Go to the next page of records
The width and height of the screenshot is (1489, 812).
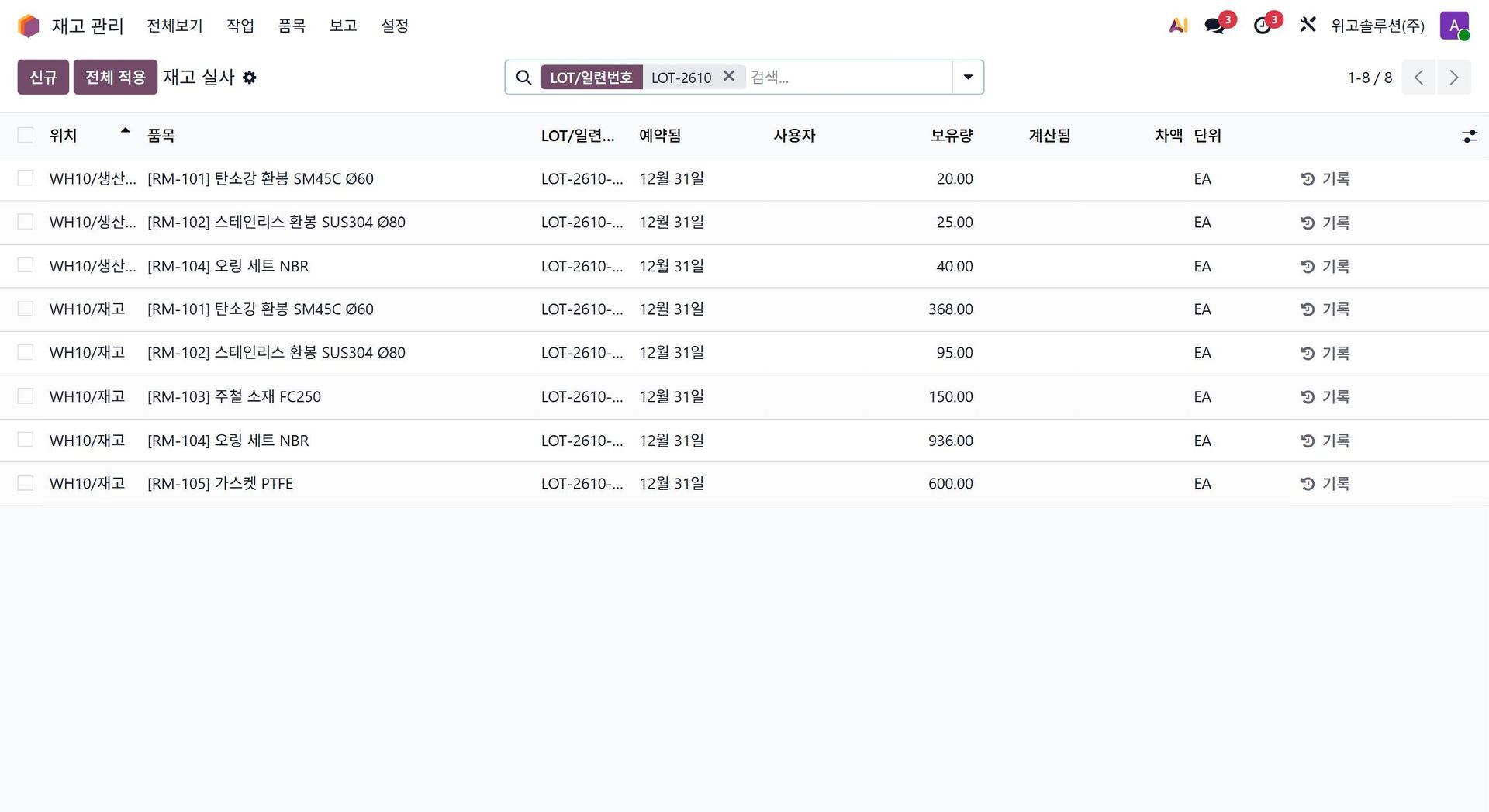click(x=1454, y=78)
